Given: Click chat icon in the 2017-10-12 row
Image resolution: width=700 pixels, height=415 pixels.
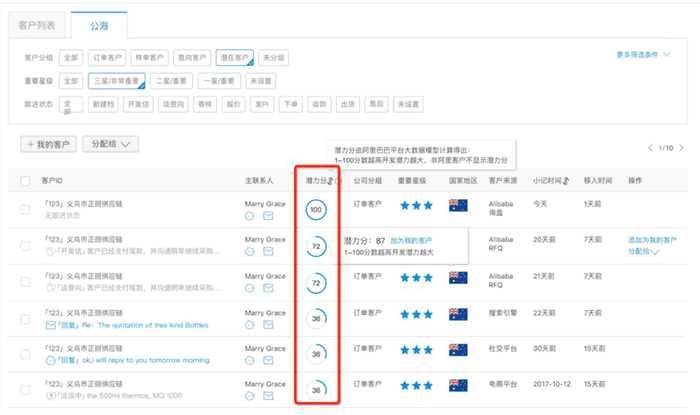Looking at the screenshot, I should coord(250,396).
